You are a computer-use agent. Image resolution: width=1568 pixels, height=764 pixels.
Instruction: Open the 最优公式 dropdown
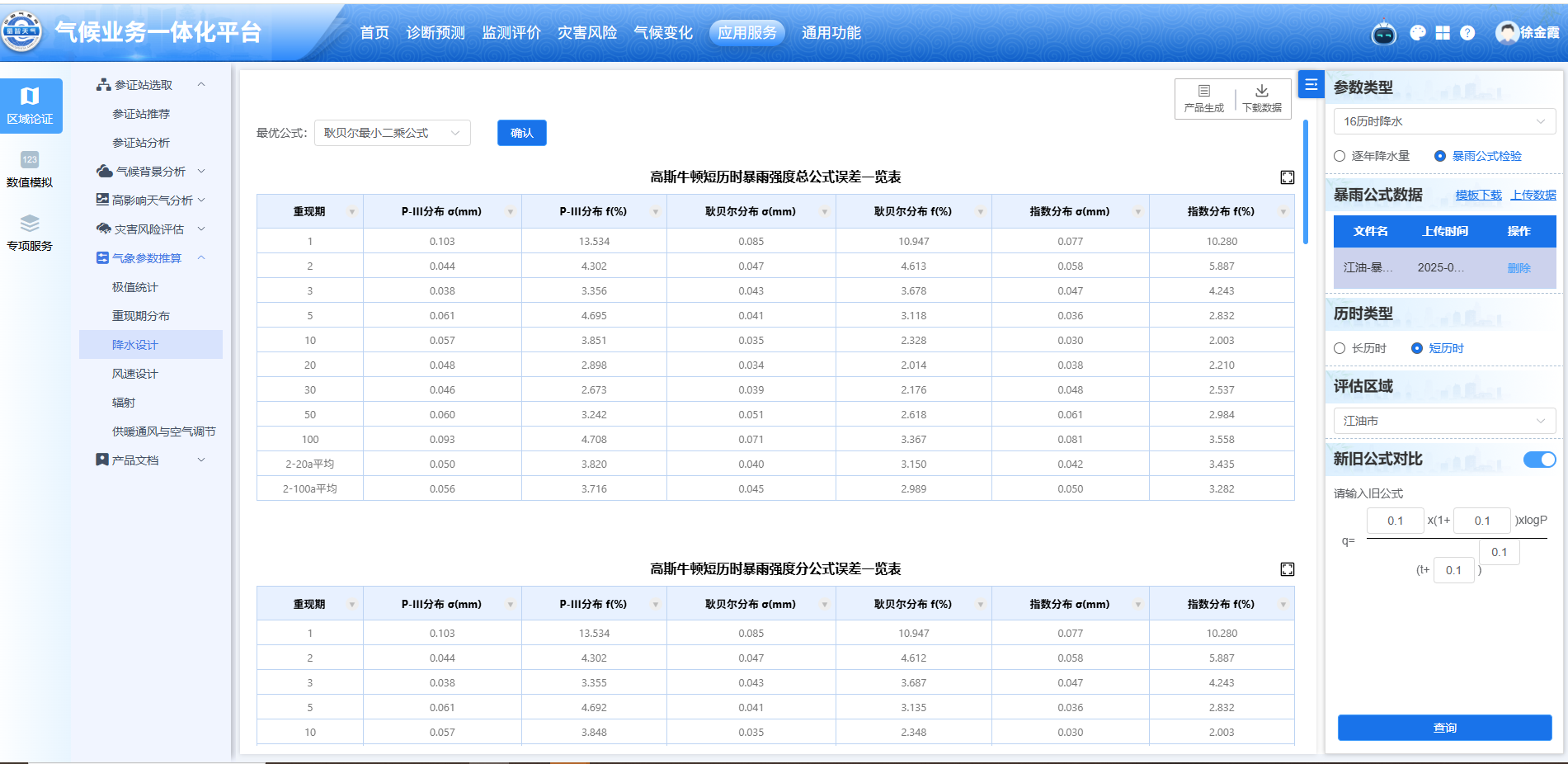(392, 133)
